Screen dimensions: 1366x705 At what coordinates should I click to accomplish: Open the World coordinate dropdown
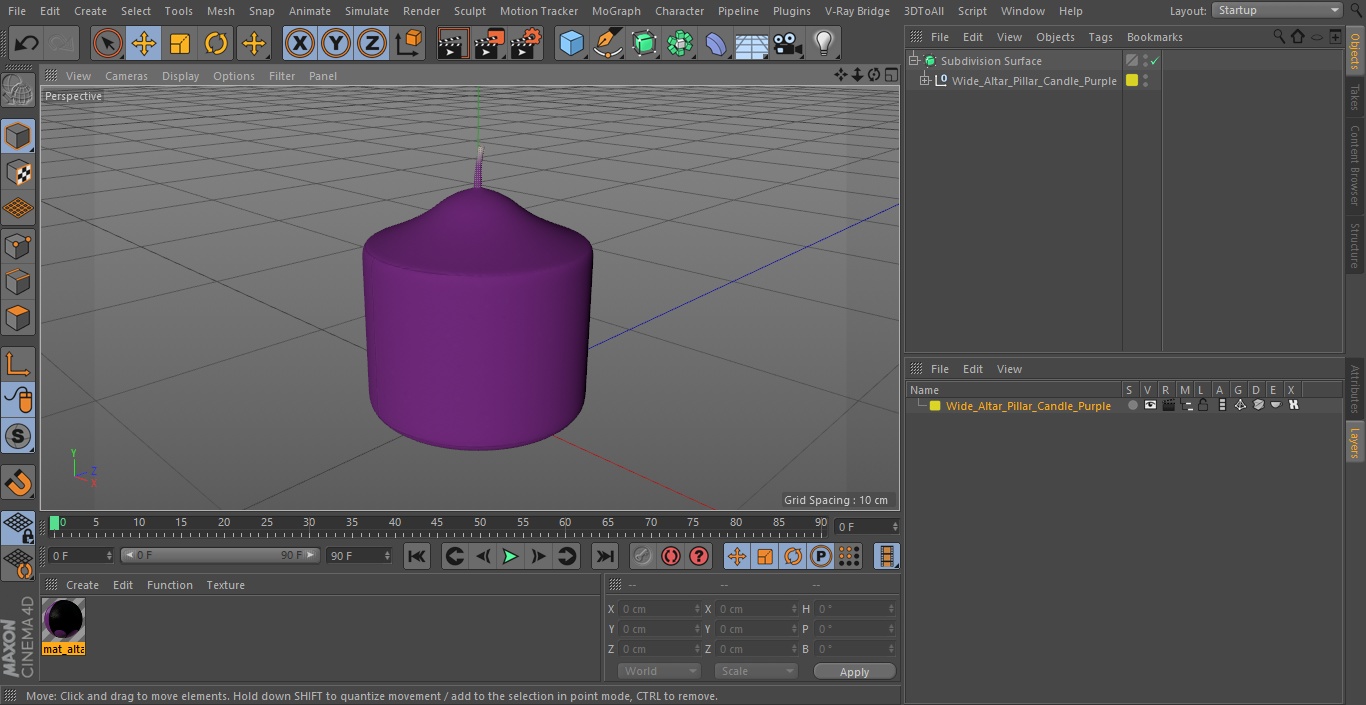click(x=658, y=671)
